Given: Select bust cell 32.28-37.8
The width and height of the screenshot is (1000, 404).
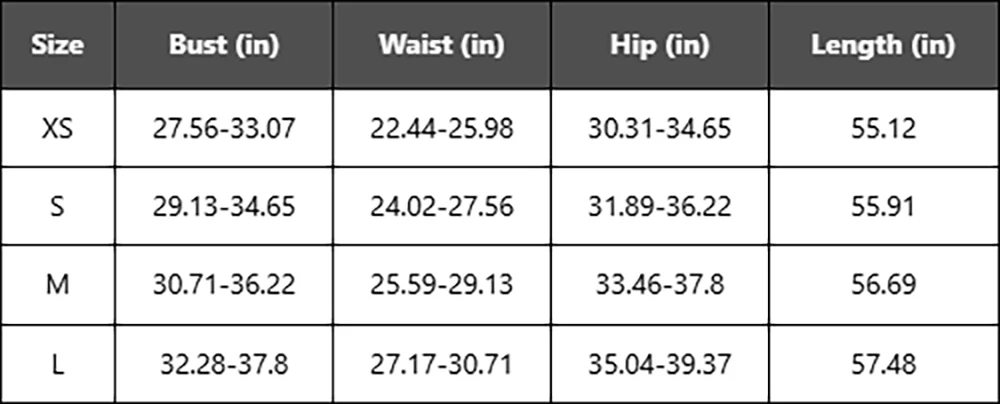Looking at the screenshot, I should click(224, 364).
